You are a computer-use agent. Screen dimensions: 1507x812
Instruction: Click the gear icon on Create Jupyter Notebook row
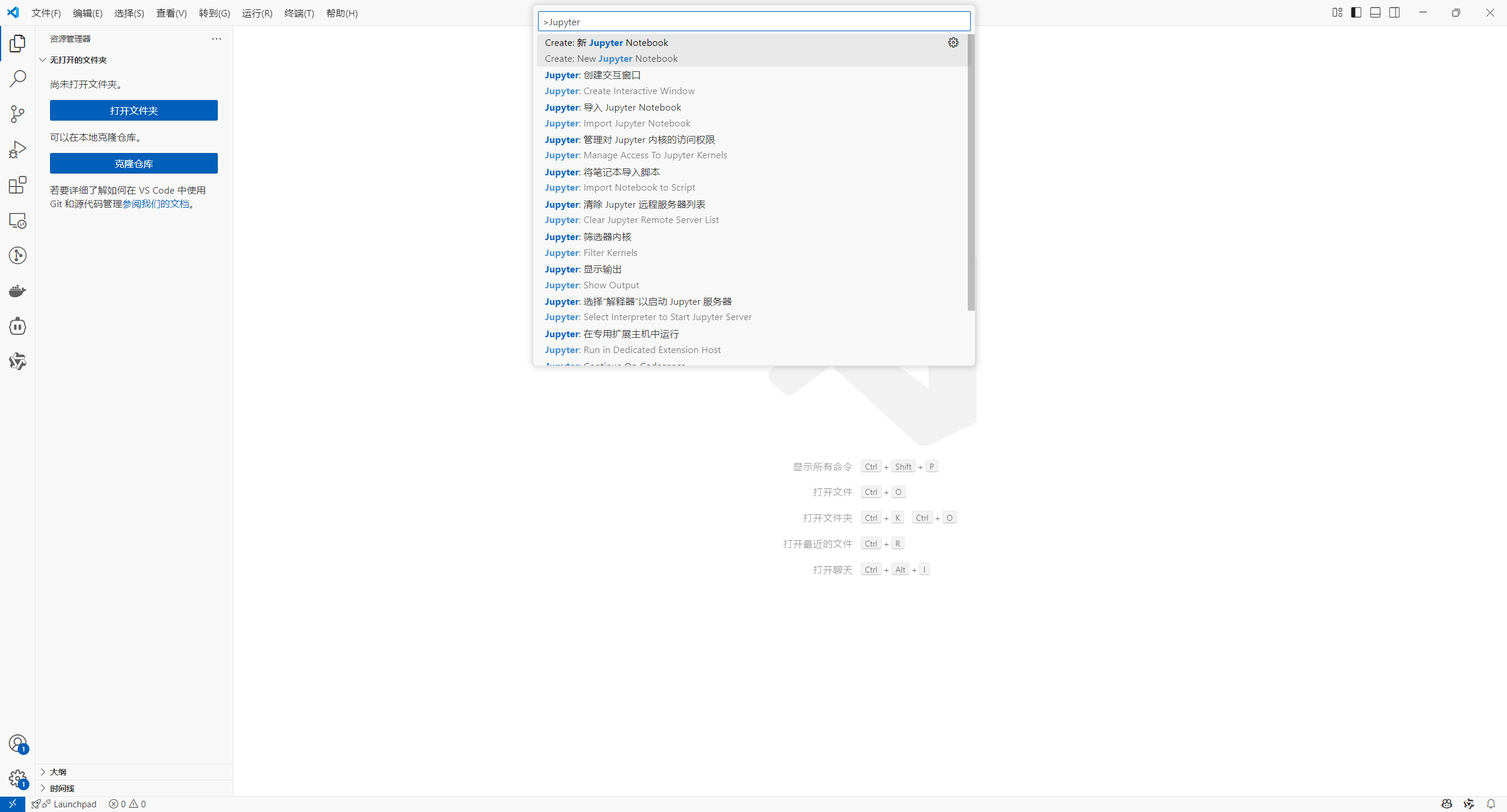[x=953, y=42]
